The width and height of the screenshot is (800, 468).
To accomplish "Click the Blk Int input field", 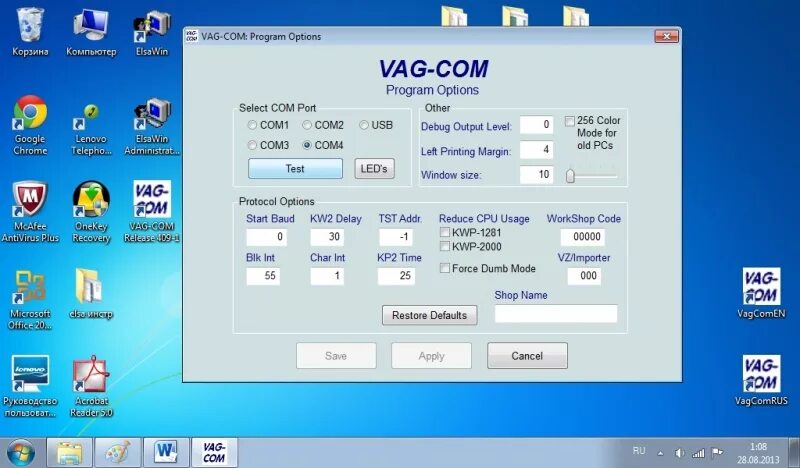I will click(263, 276).
